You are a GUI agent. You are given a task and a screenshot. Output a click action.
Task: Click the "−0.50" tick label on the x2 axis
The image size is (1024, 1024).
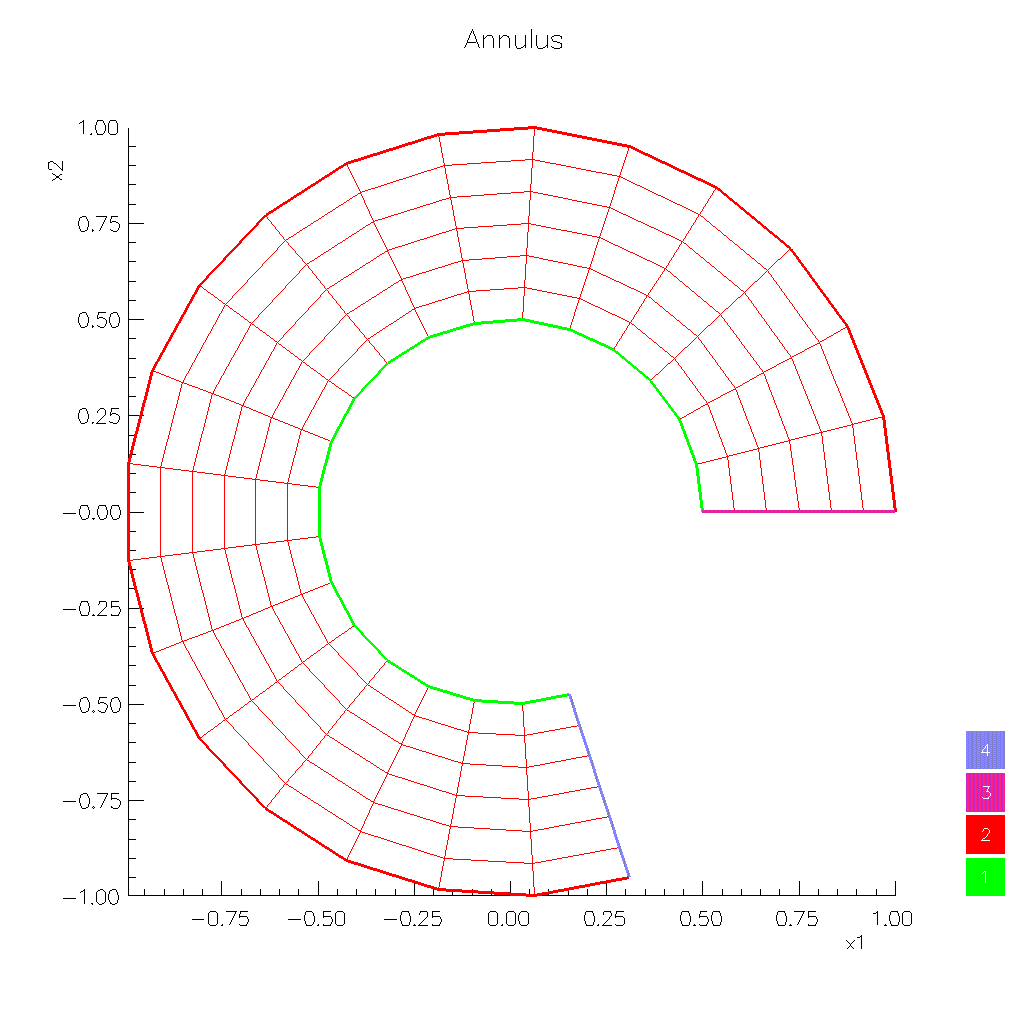click(92, 705)
